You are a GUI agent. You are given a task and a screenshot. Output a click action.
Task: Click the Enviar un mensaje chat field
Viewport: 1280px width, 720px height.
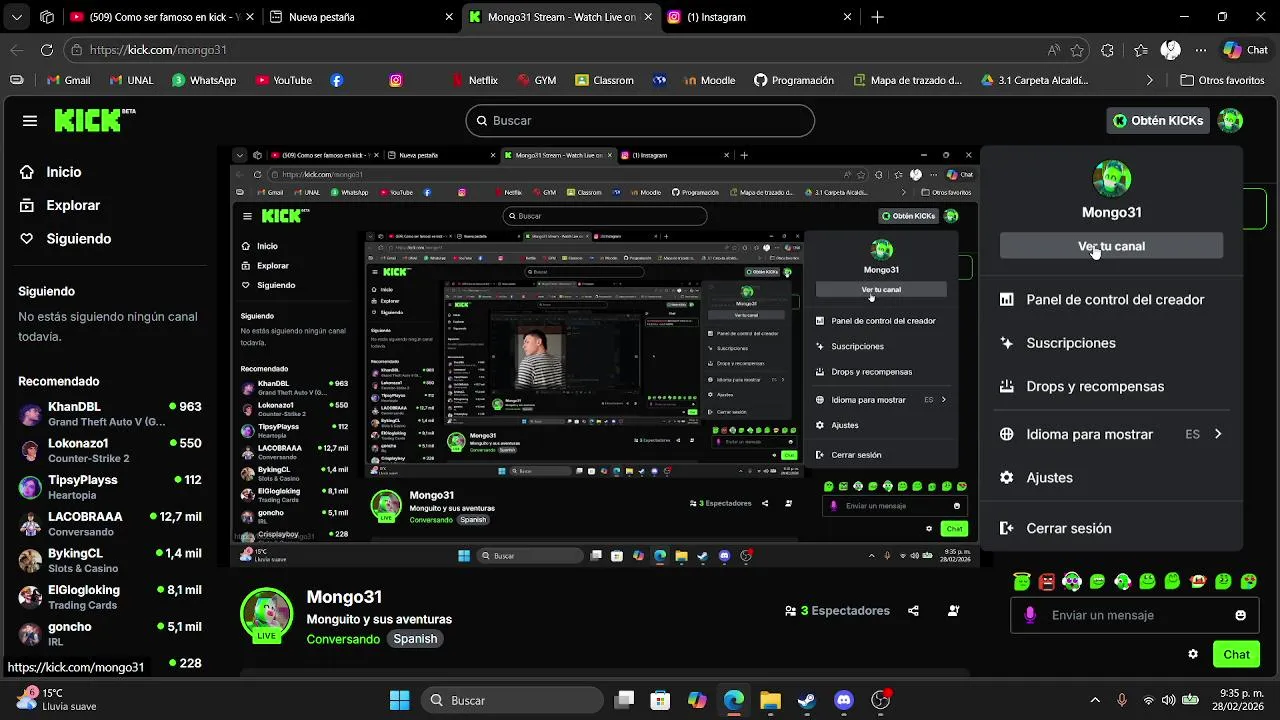pos(1135,615)
